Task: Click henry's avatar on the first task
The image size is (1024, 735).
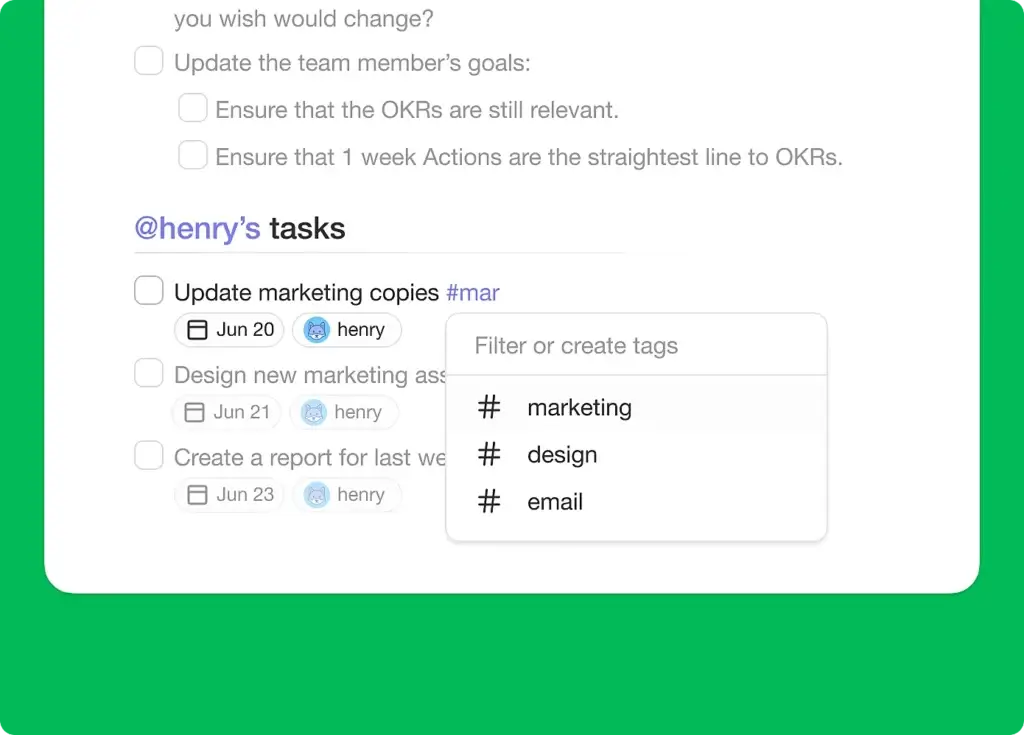Action: click(x=315, y=329)
